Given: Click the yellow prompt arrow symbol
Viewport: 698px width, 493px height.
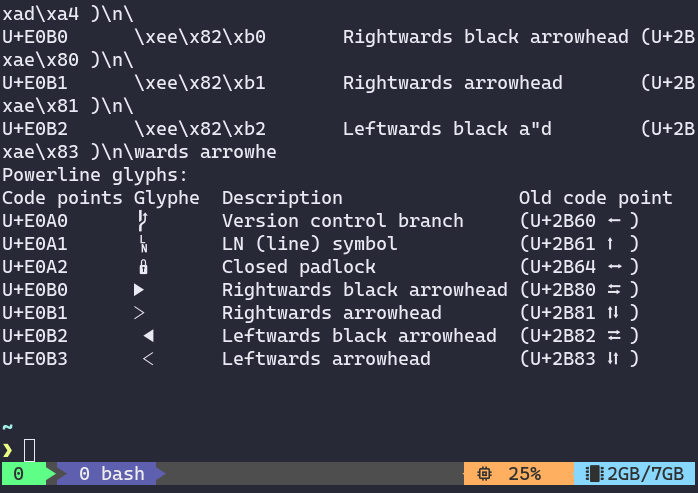Looking at the screenshot, I should pyautogui.click(x=8, y=451).
